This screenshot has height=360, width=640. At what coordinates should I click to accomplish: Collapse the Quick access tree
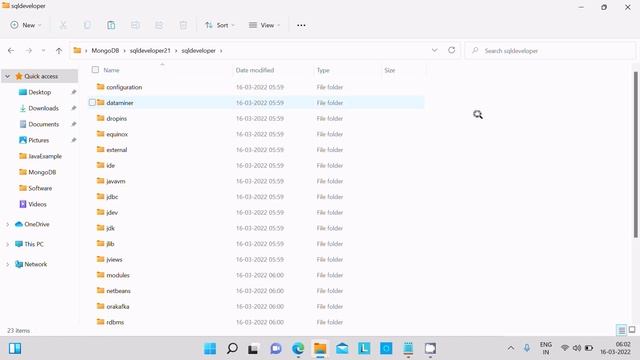(7, 76)
